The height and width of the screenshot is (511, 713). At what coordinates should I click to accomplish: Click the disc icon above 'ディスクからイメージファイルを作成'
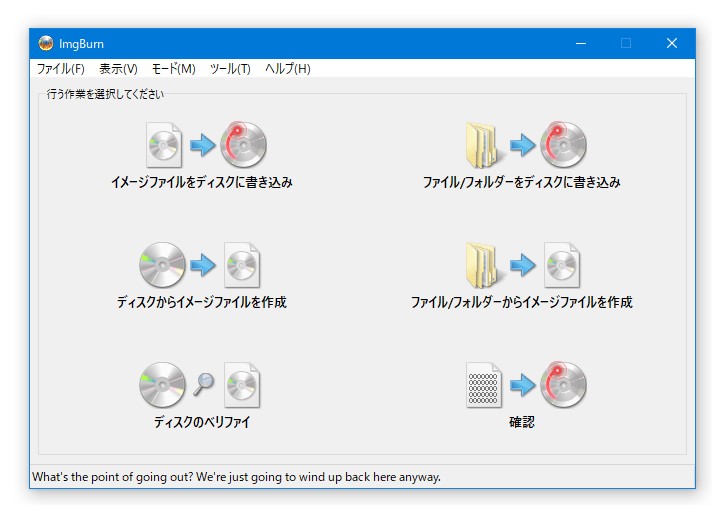pyautogui.click(x=162, y=265)
